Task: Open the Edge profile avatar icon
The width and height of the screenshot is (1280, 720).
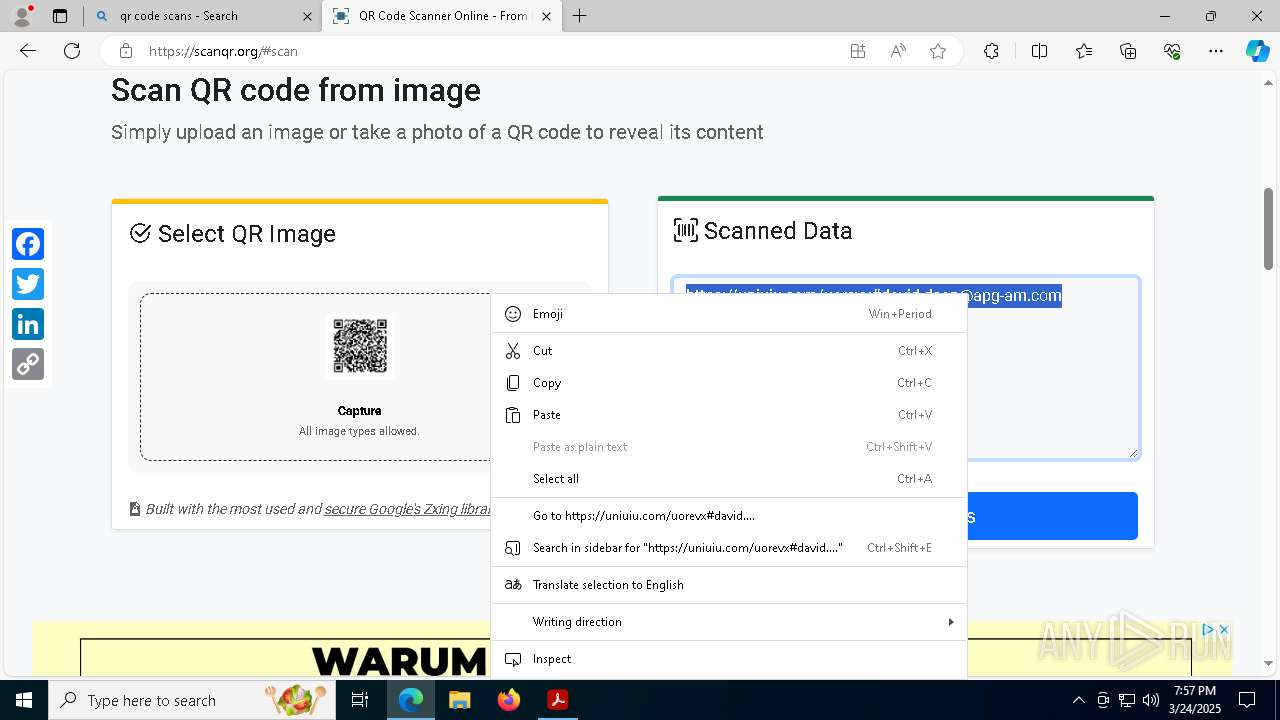Action: pos(21,16)
